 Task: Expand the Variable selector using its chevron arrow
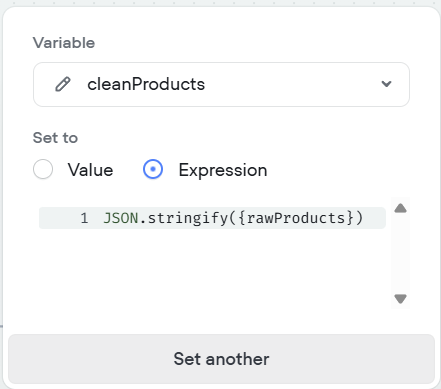[x=386, y=84]
